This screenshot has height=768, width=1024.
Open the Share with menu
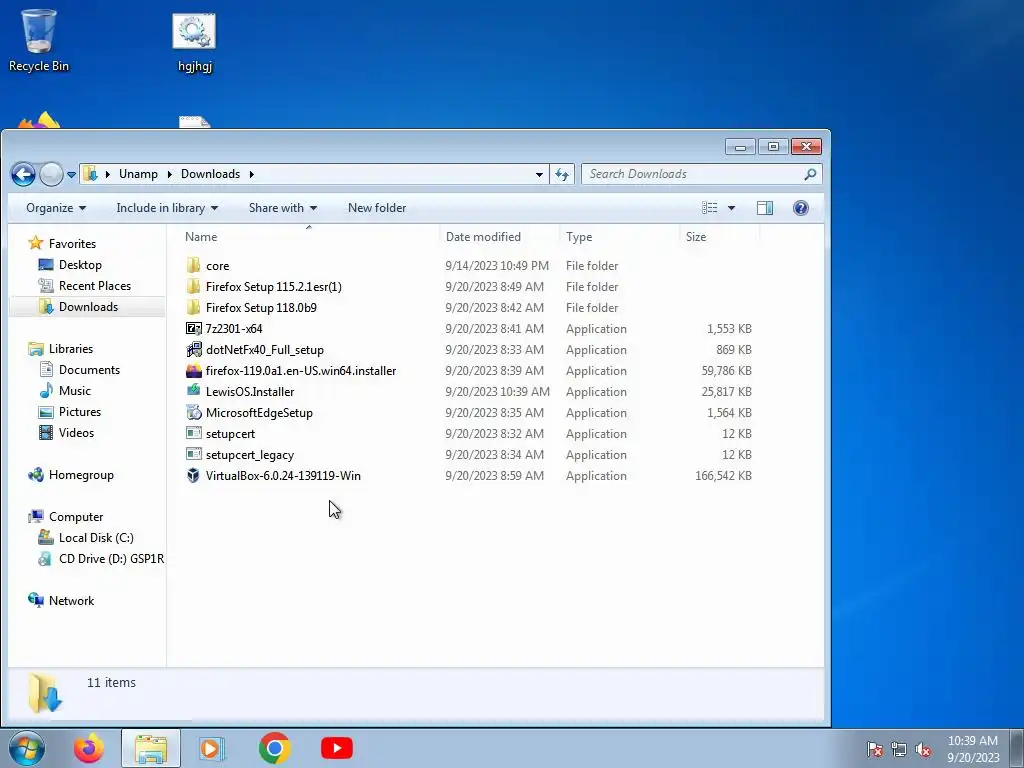pos(283,208)
